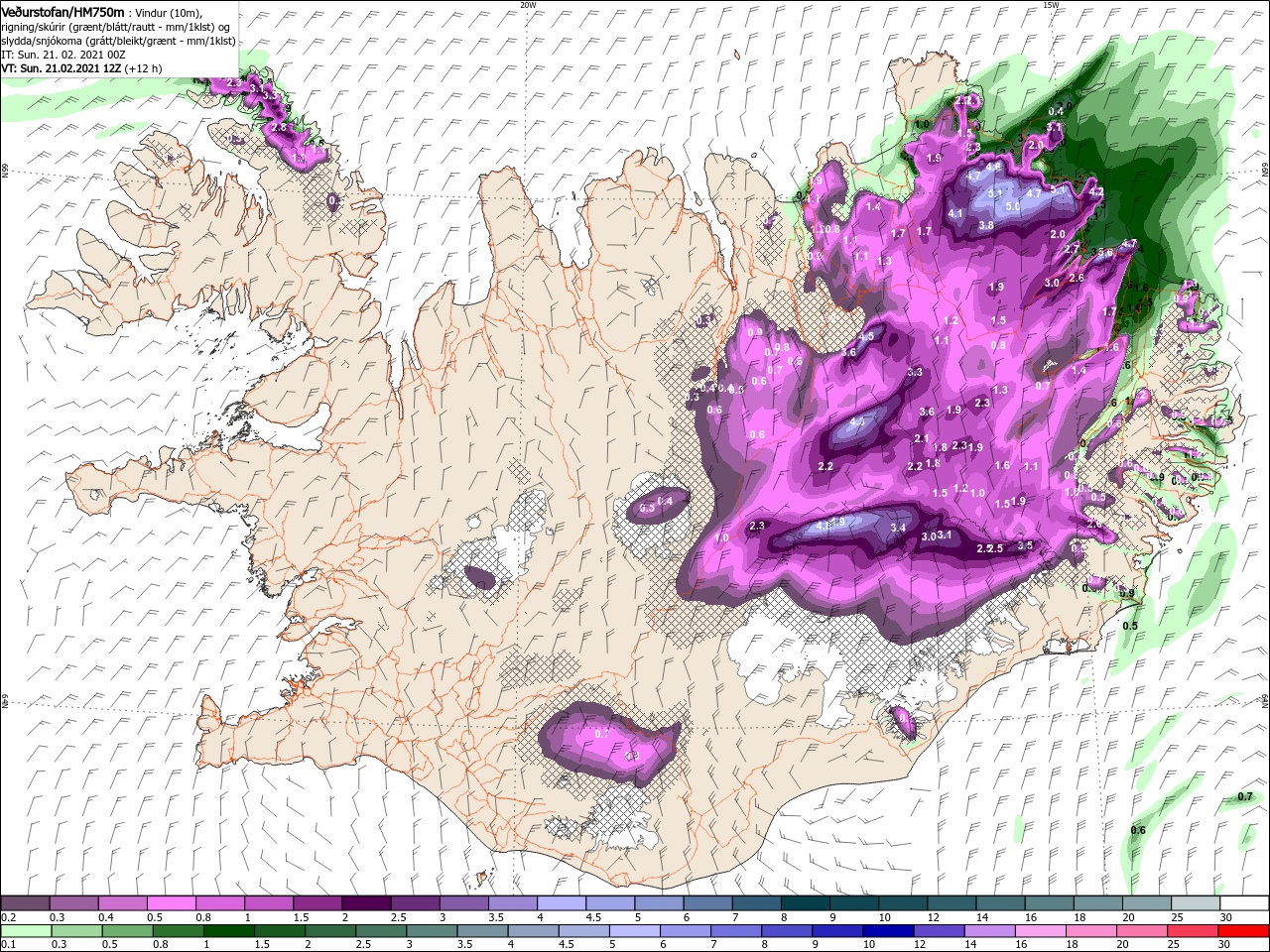Viewport: 1270px width, 952px height.
Task: Click the 15W longitude label
Action: click(x=1051, y=5)
